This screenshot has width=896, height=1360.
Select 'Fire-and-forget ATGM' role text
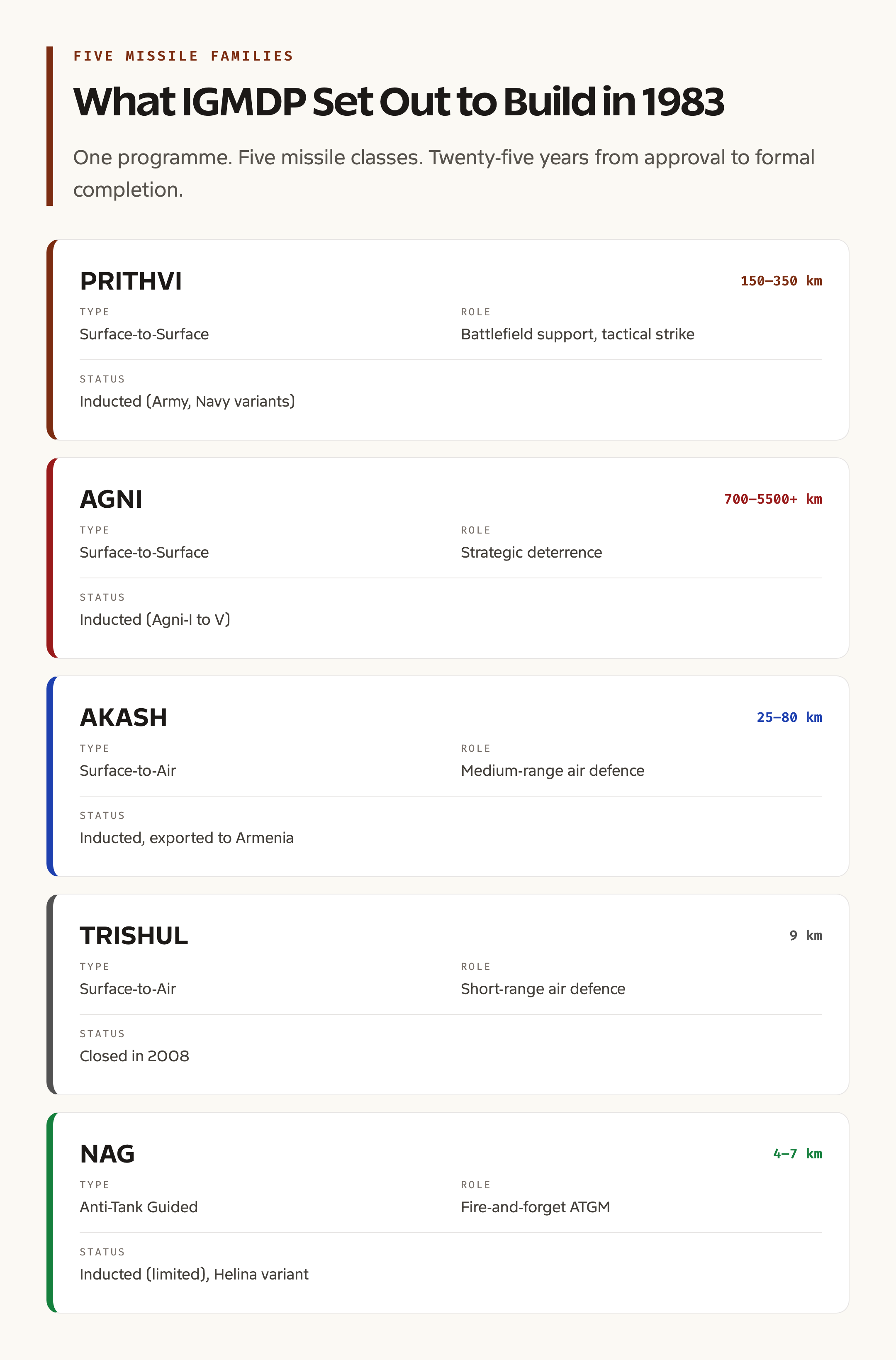[x=536, y=1207]
